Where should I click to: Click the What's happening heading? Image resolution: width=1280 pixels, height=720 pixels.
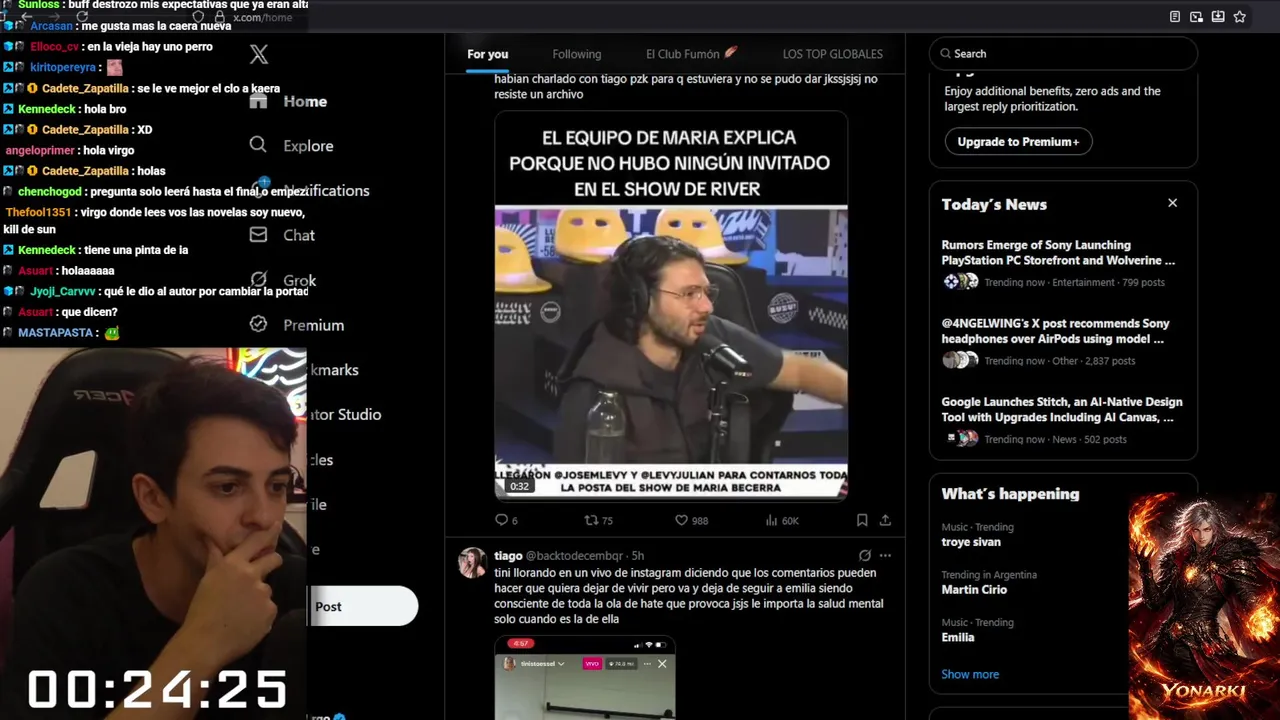[1010, 494]
